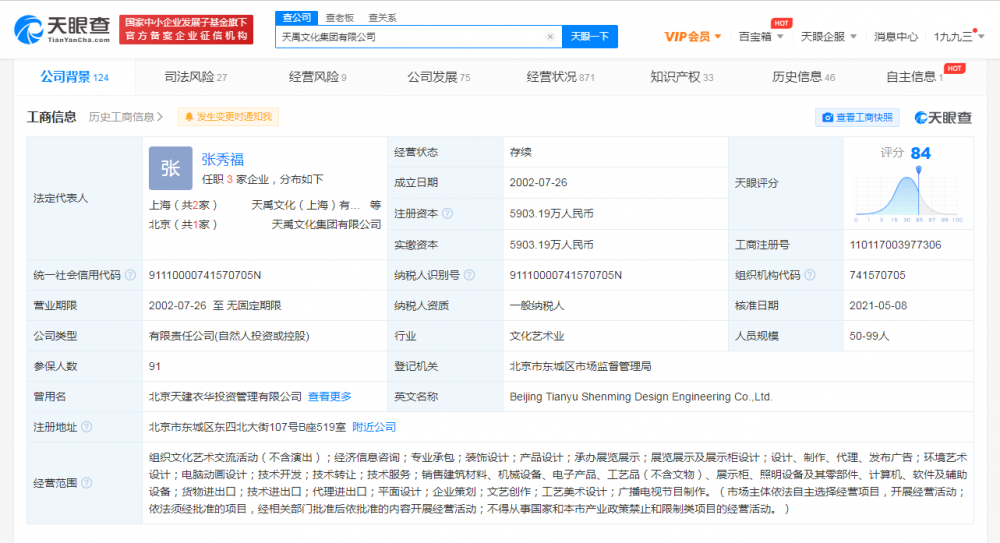Click the score marker on 天眼评分 chart
The height and width of the screenshot is (543, 1000).
[918, 169]
